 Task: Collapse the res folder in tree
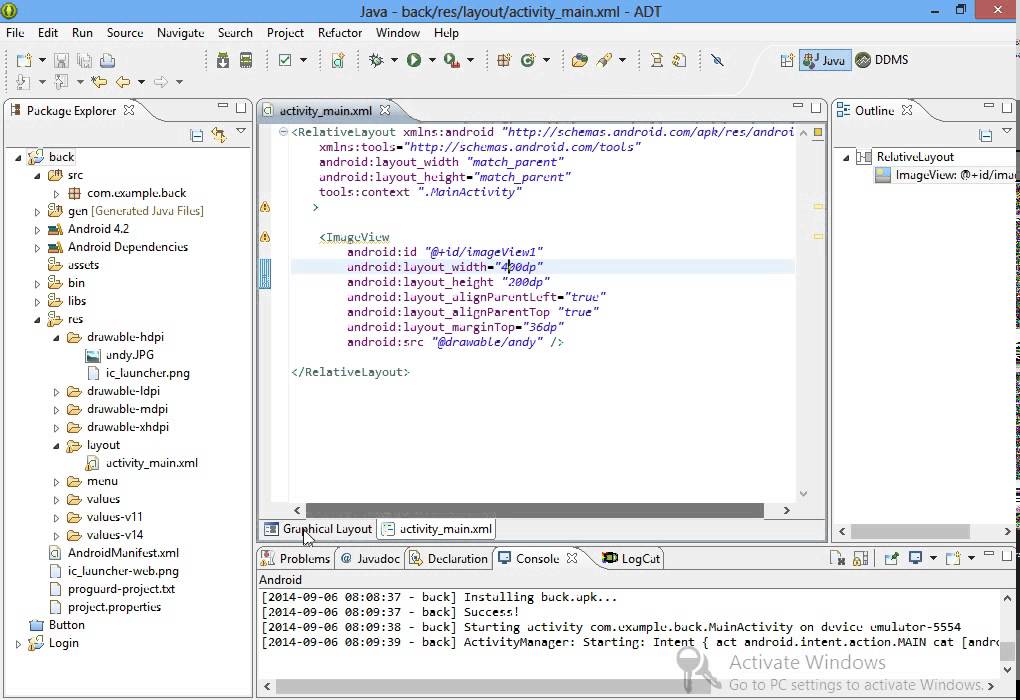[38, 320]
